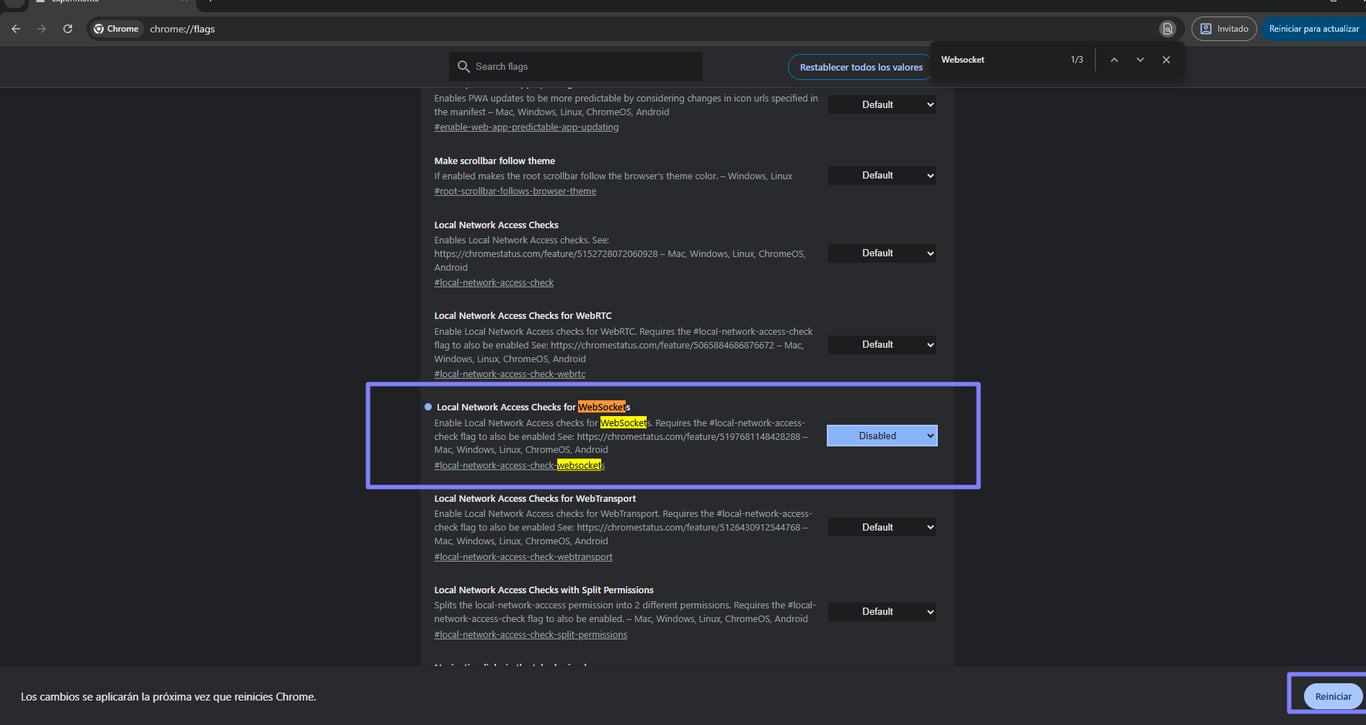Click the browser forward arrow

(41, 29)
